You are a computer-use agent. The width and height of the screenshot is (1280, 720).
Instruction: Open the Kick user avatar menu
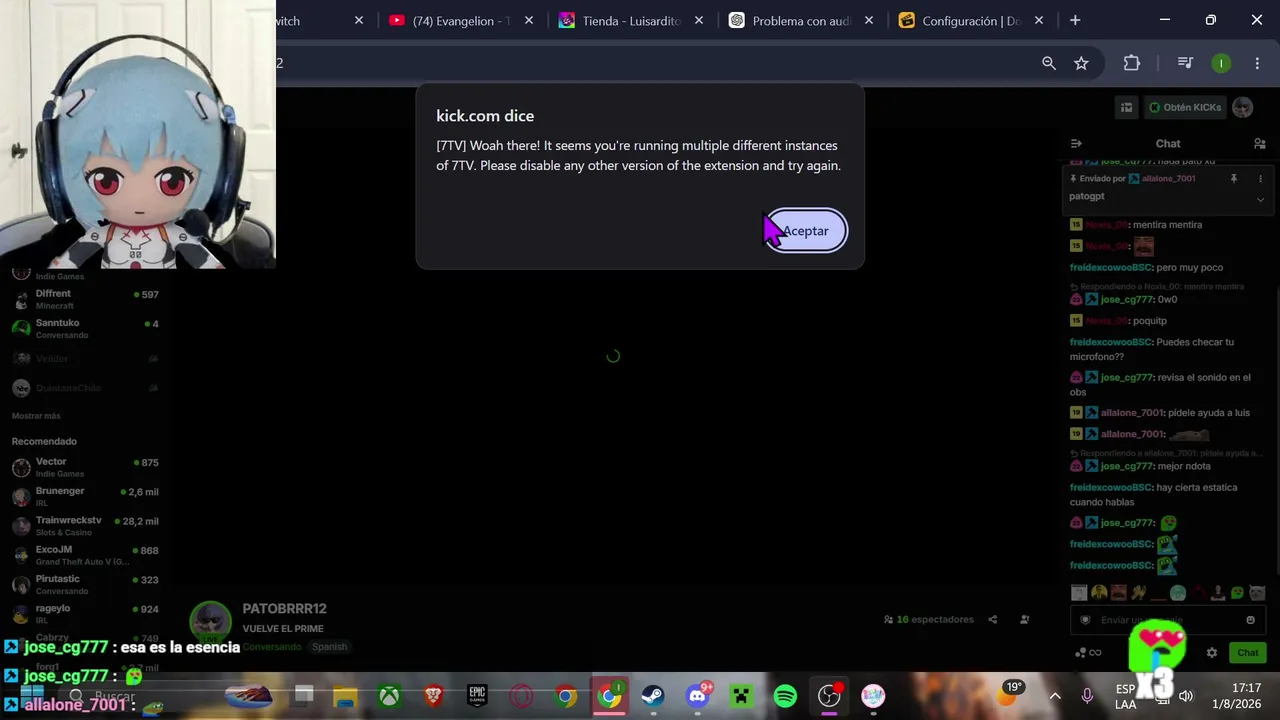[1243, 107]
